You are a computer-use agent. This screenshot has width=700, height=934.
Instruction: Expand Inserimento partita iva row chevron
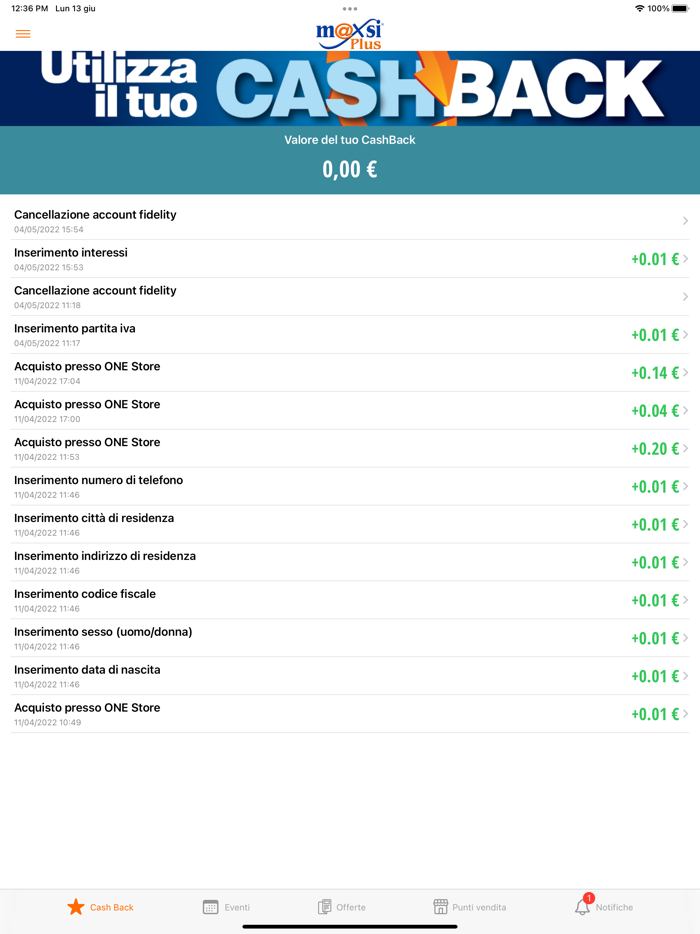coord(685,334)
